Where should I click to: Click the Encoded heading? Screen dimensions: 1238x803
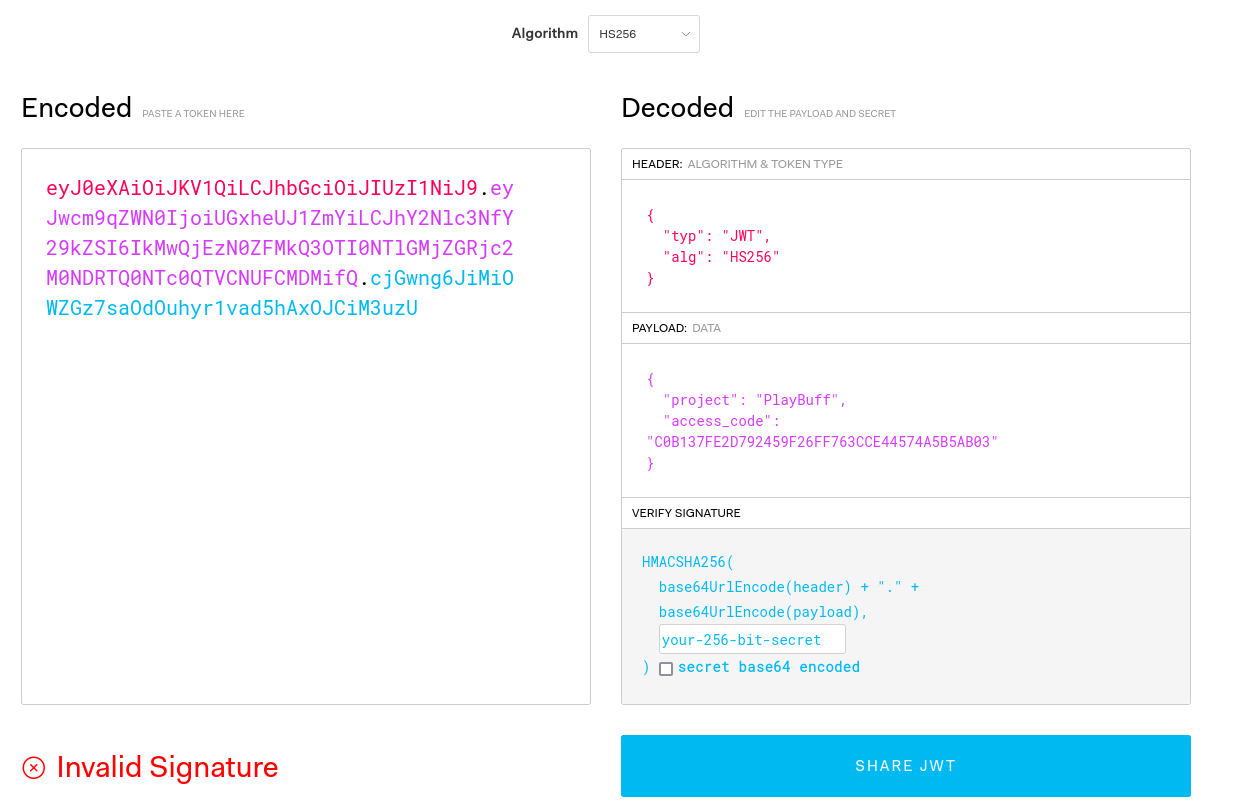coord(77,108)
